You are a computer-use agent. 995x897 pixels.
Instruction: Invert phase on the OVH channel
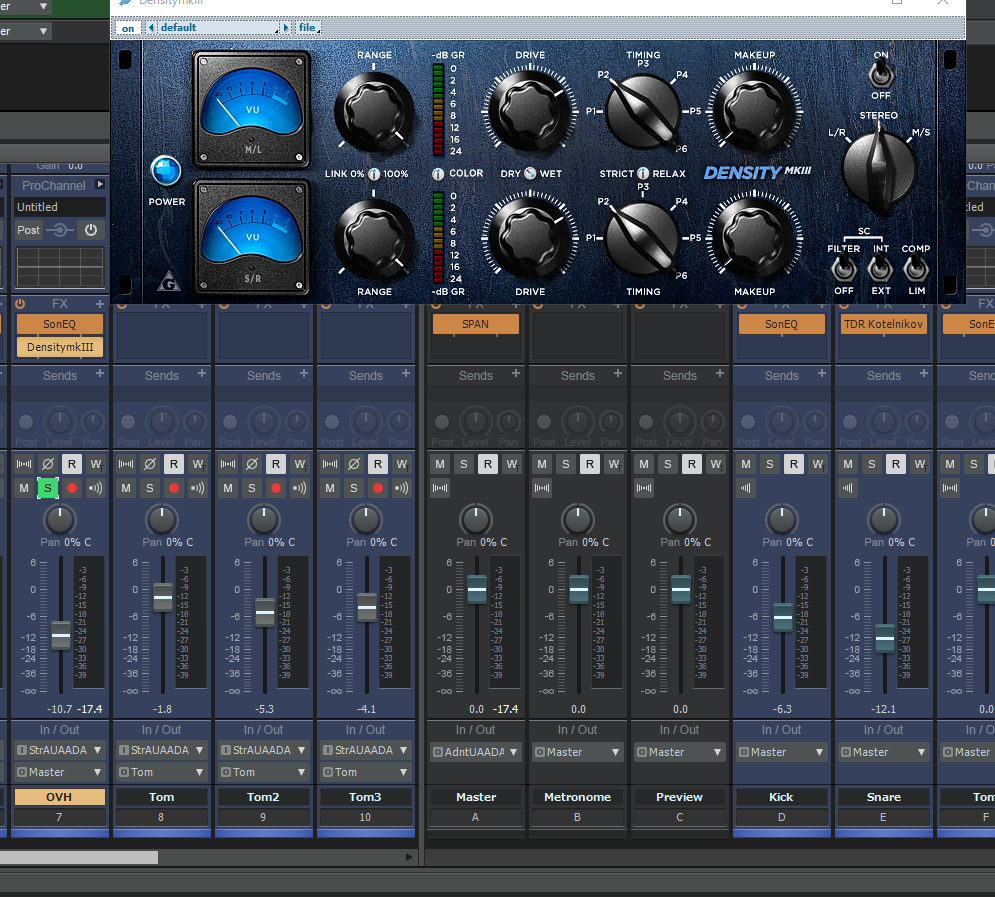(47, 464)
